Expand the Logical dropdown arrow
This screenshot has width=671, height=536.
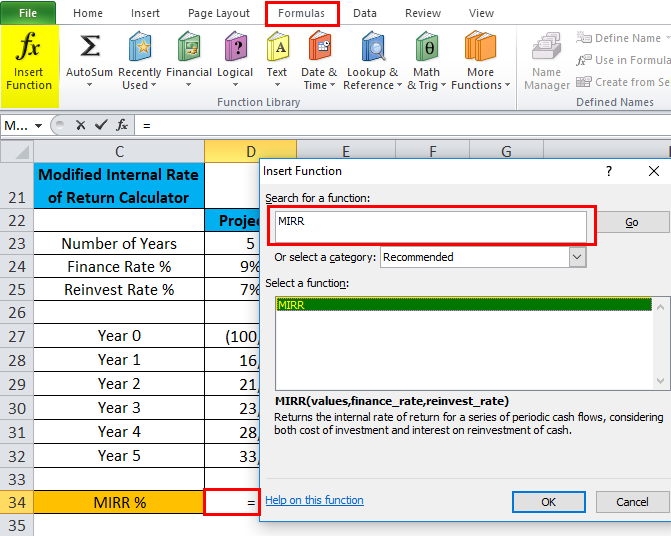click(x=235, y=85)
